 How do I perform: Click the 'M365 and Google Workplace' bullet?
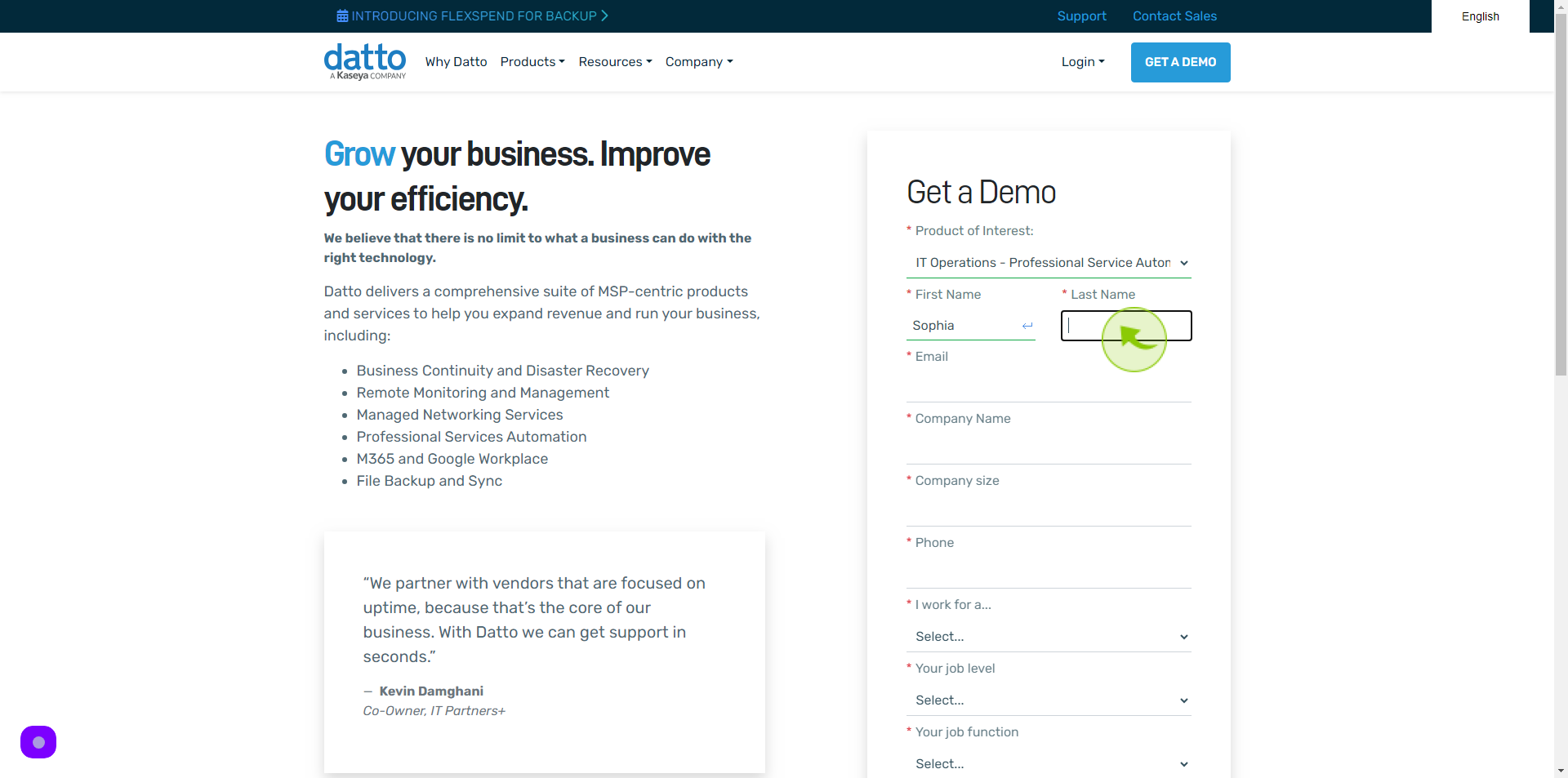(x=452, y=459)
